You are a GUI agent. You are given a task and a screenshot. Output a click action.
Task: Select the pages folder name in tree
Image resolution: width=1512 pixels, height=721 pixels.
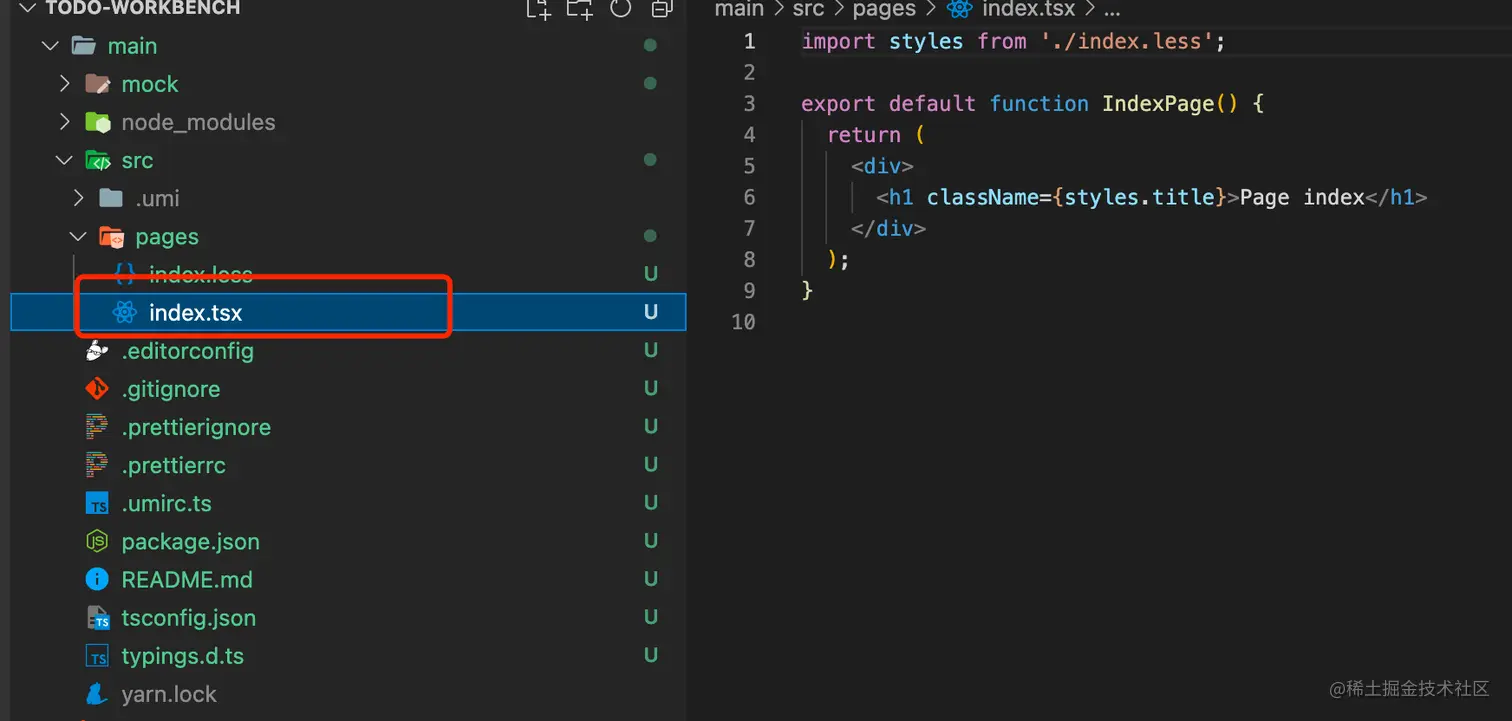167,237
